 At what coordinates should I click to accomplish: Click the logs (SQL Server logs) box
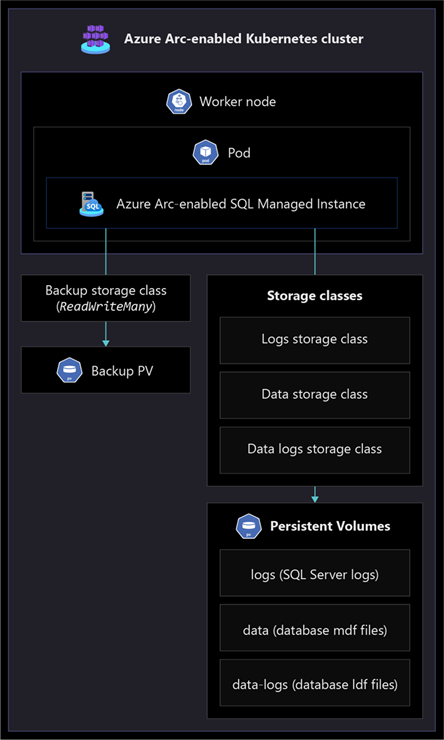(315, 572)
